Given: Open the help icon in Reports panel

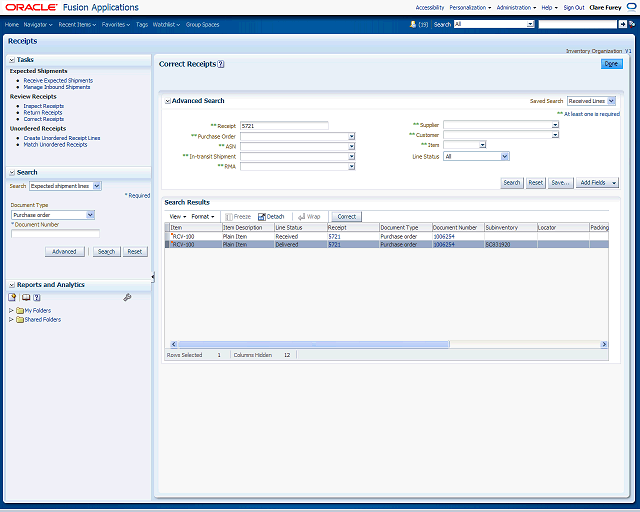Looking at the screenshot, I should coord(36,297).
